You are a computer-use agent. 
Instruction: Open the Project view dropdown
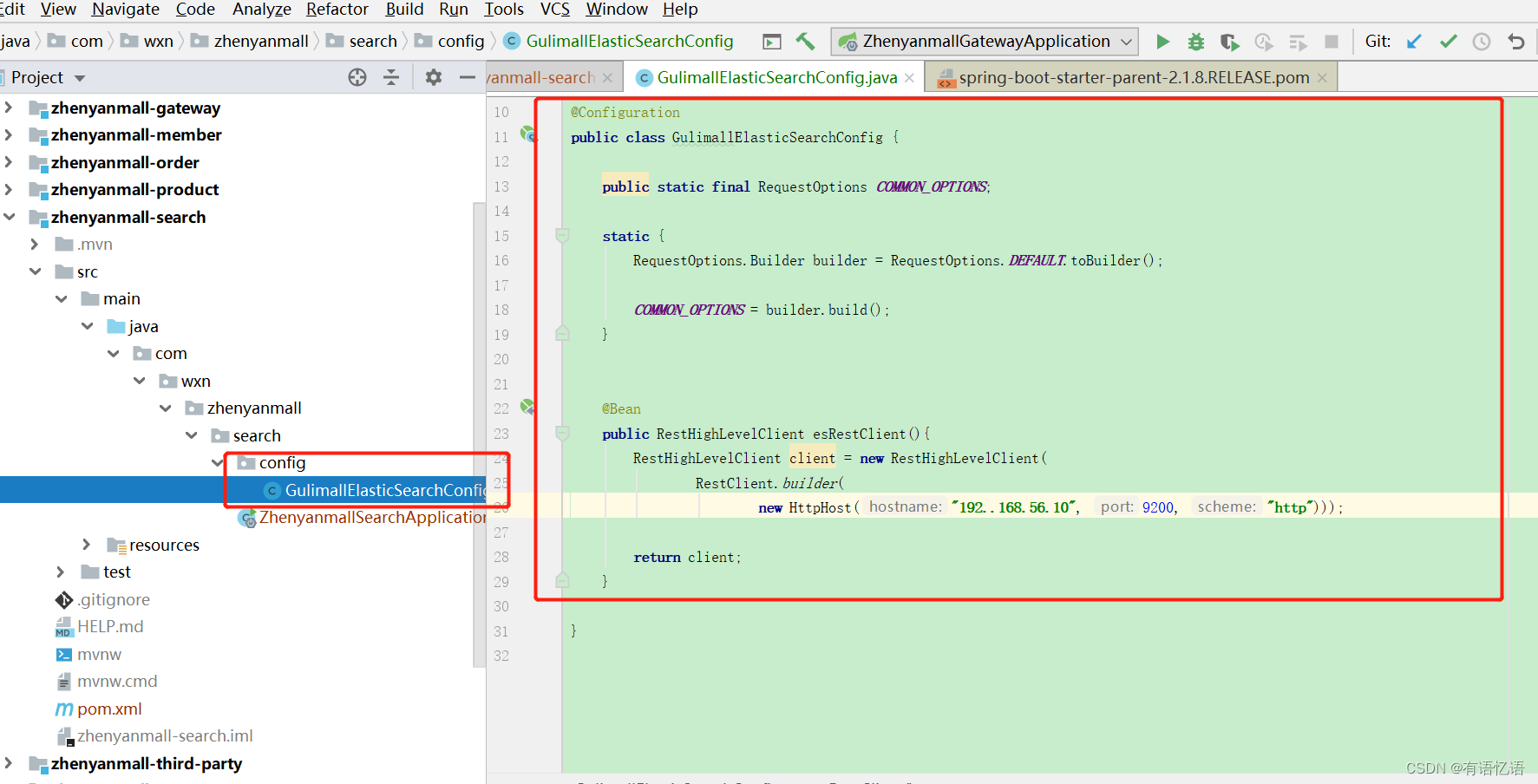click(x=80, y=78)
